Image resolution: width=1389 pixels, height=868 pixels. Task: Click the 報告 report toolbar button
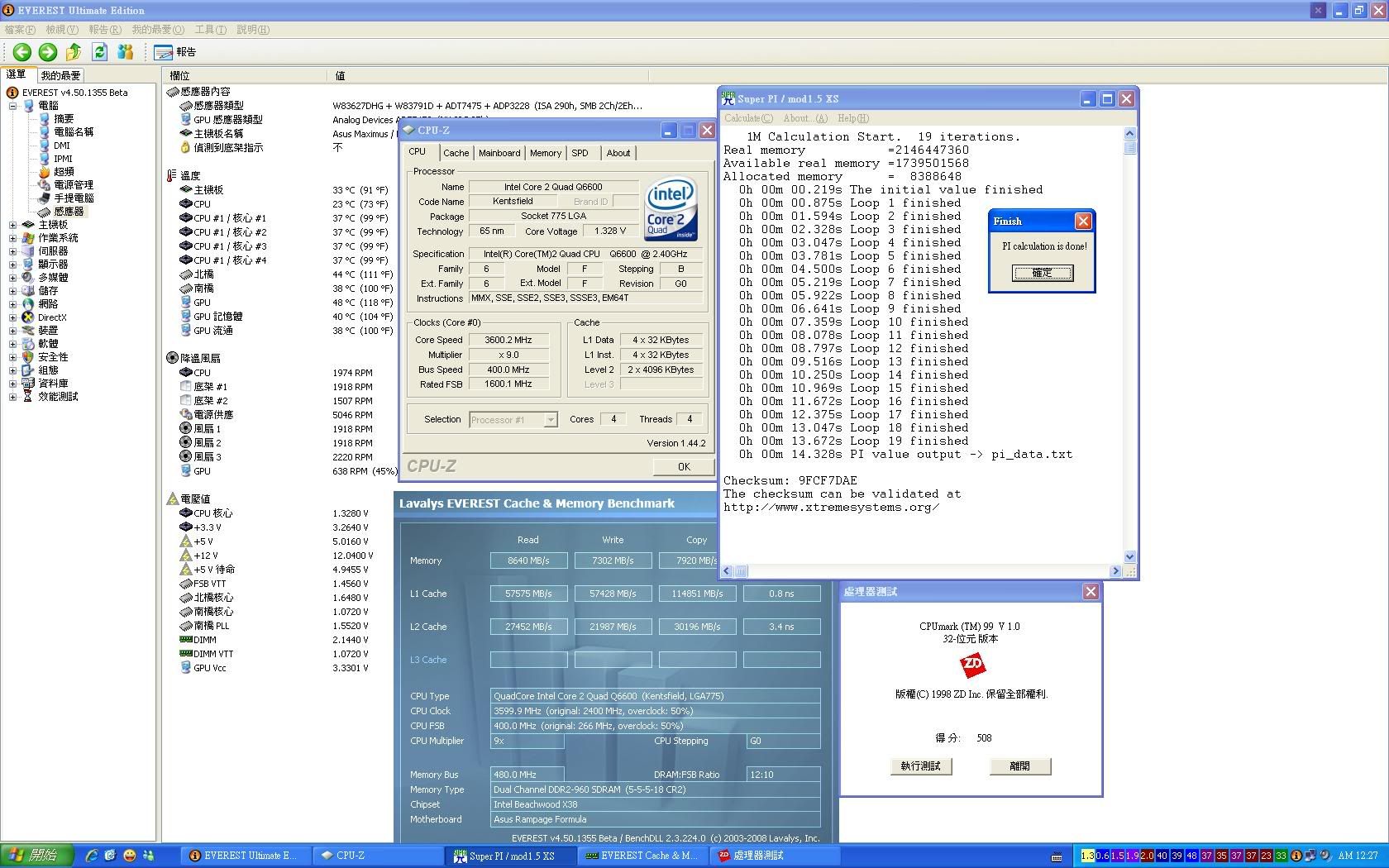[x=175, y=52]
